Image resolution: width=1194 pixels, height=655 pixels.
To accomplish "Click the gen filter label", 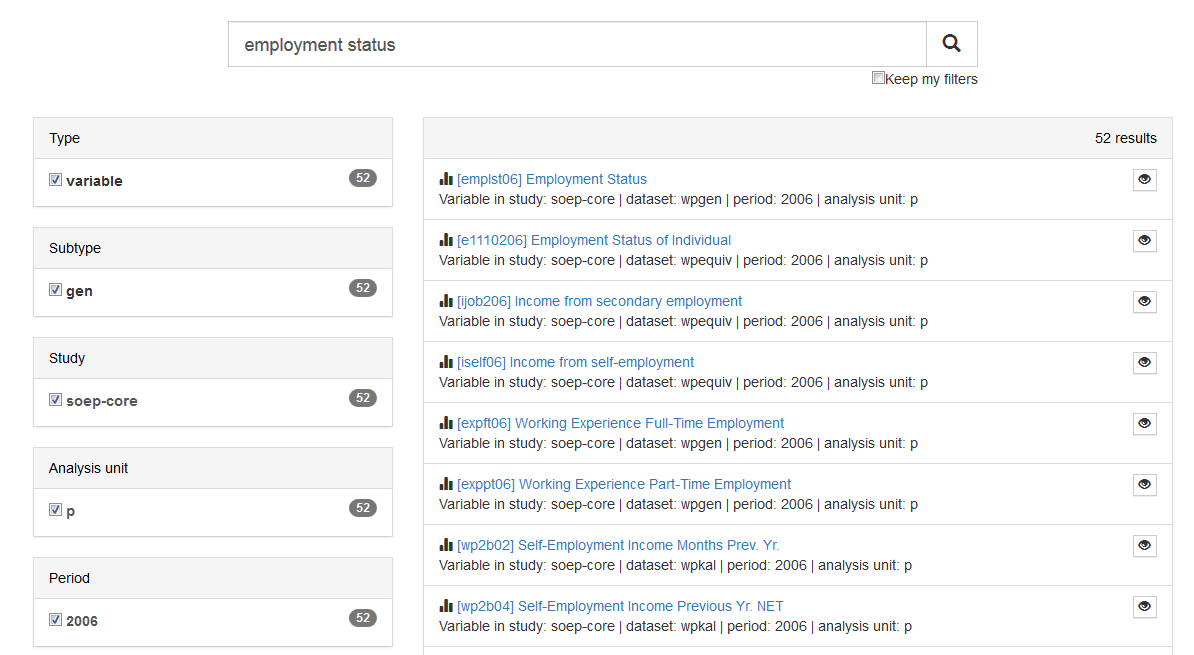I will point(79,291).
